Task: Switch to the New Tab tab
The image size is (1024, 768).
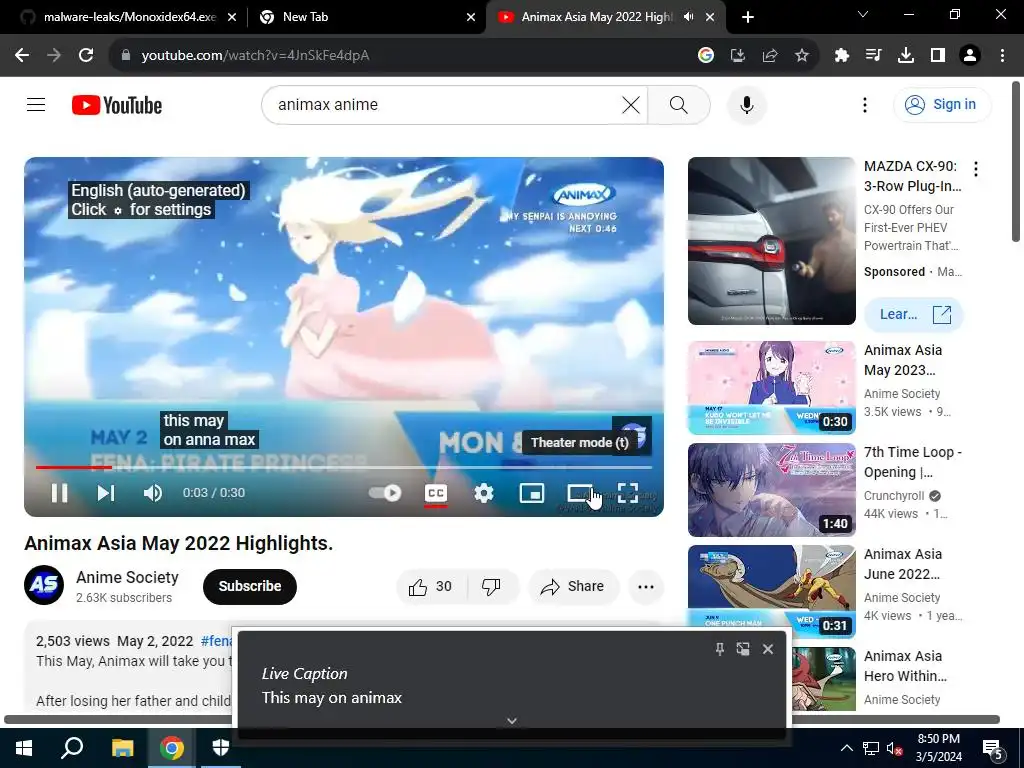Action: (368, 17)
